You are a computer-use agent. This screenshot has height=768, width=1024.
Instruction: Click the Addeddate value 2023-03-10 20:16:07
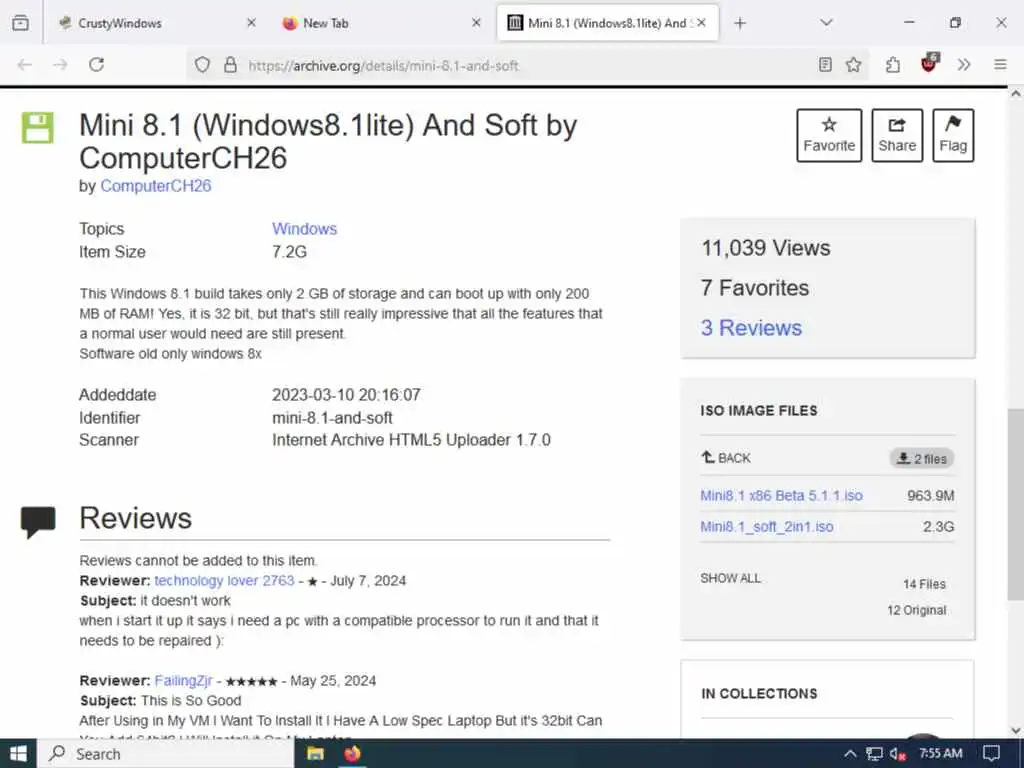pos(346,395)
